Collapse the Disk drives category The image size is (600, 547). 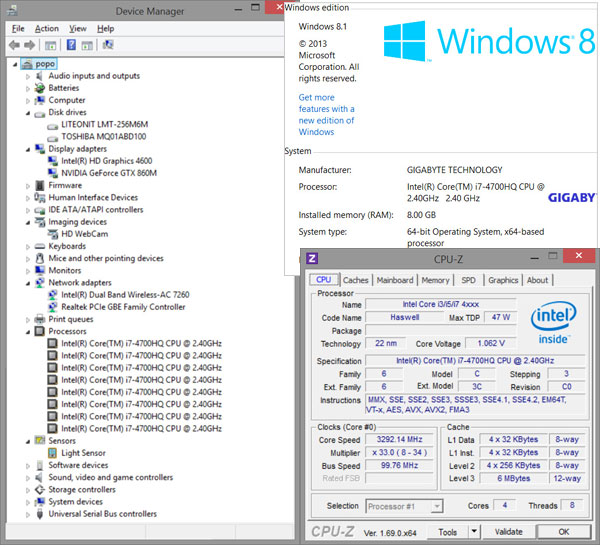28,113
